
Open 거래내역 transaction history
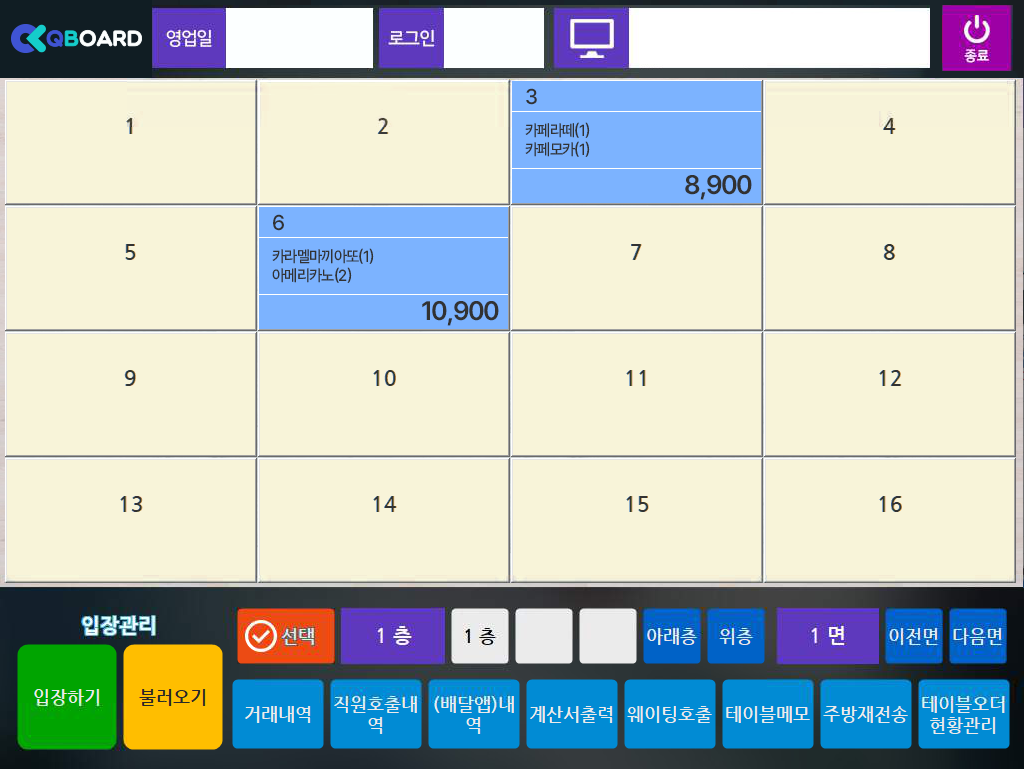click(x=278, y=714)
